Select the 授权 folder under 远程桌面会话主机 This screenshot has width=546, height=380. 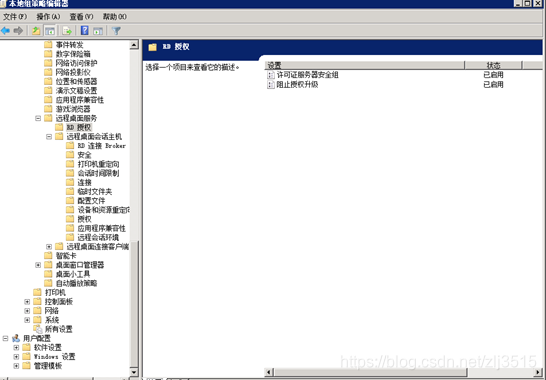point(84,219)
